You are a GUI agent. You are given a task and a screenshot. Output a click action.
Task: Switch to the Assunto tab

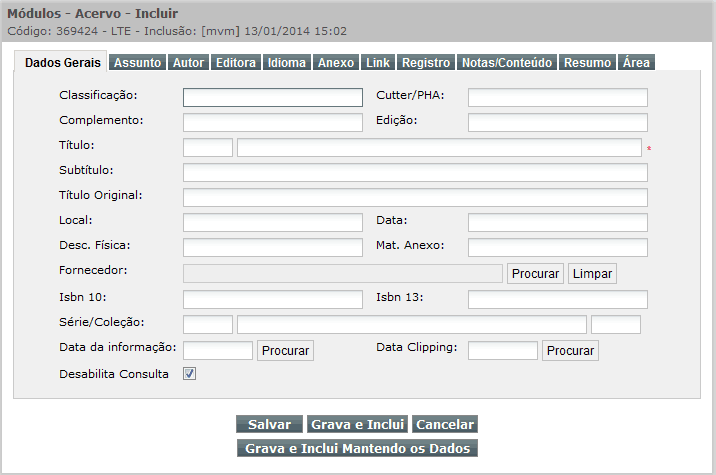coord(137,62)
